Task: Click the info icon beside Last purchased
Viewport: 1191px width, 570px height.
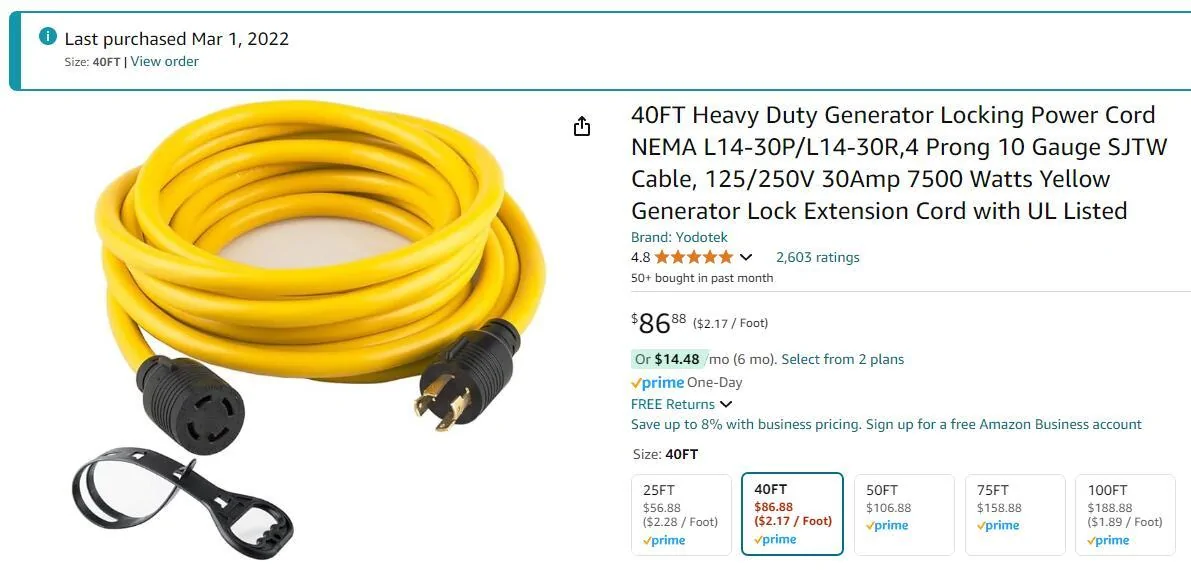Action: click(x=48, y=37)
